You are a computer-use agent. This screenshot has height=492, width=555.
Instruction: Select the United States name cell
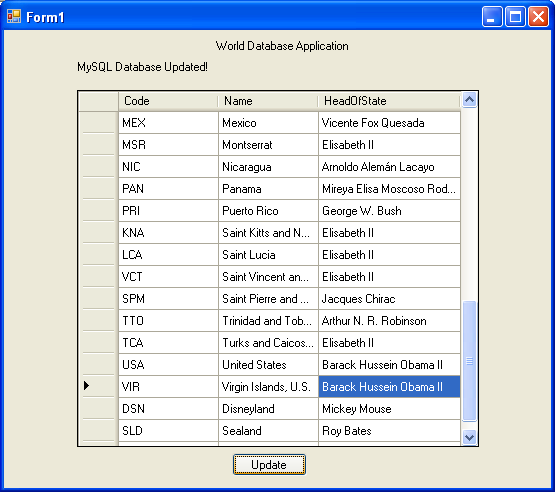click(x=268, y=364)
